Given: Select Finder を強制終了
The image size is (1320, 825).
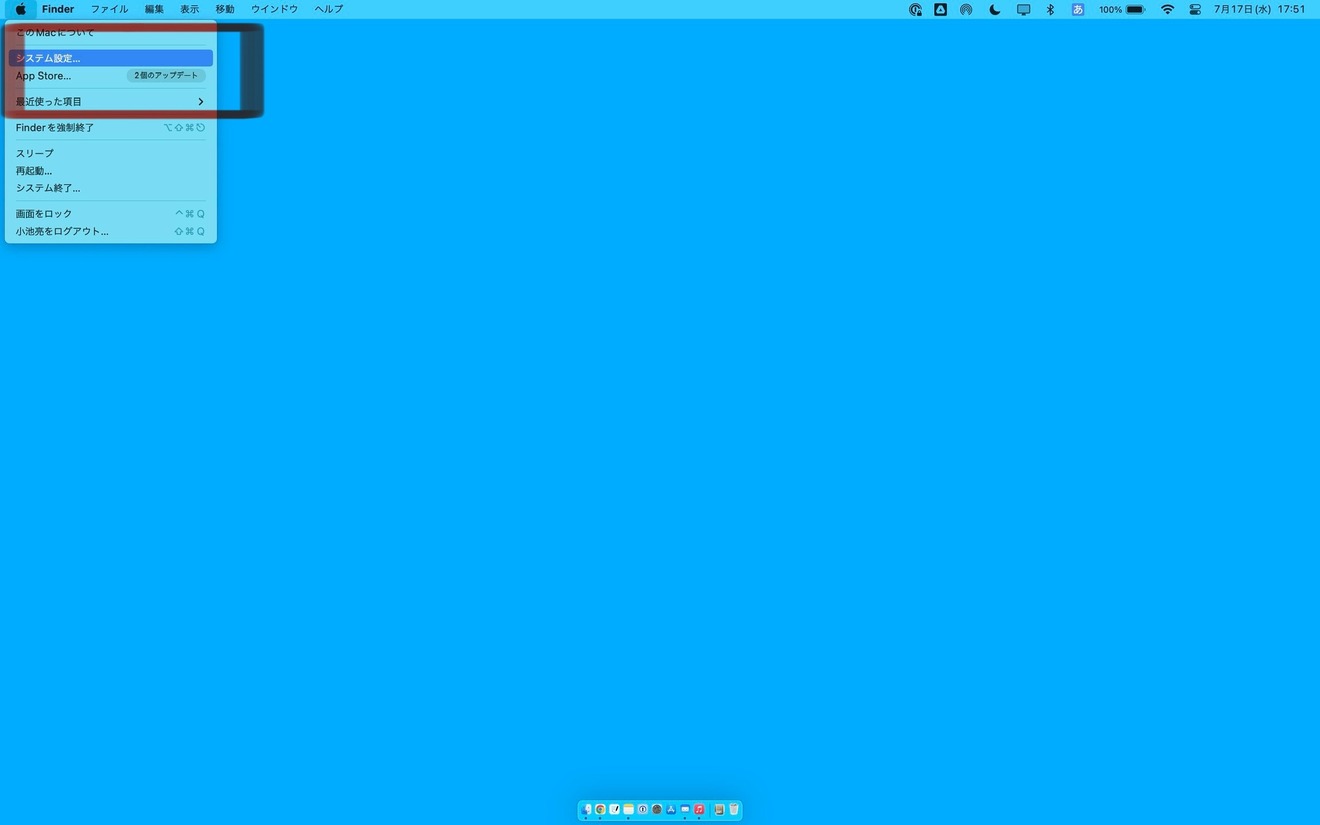Looking at the screenshot, I should (110, 128).
